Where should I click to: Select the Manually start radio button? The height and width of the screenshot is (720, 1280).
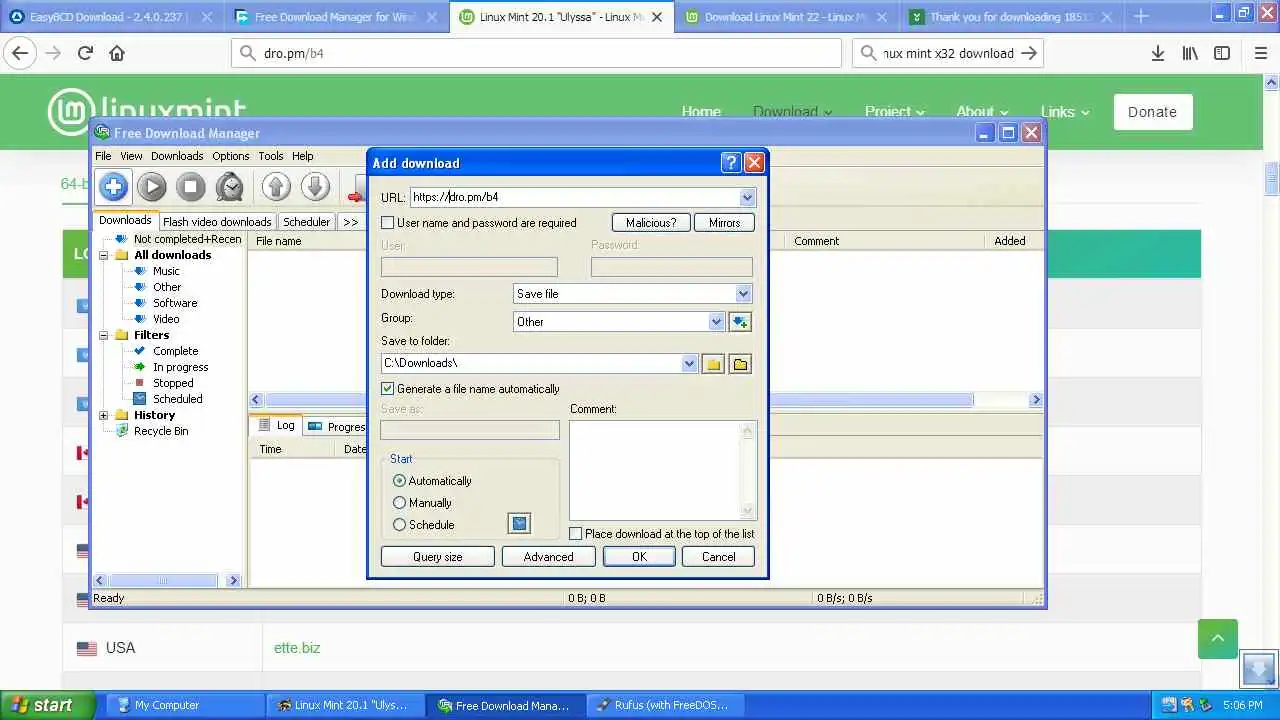pyautogui.click(x=400, y=503)
